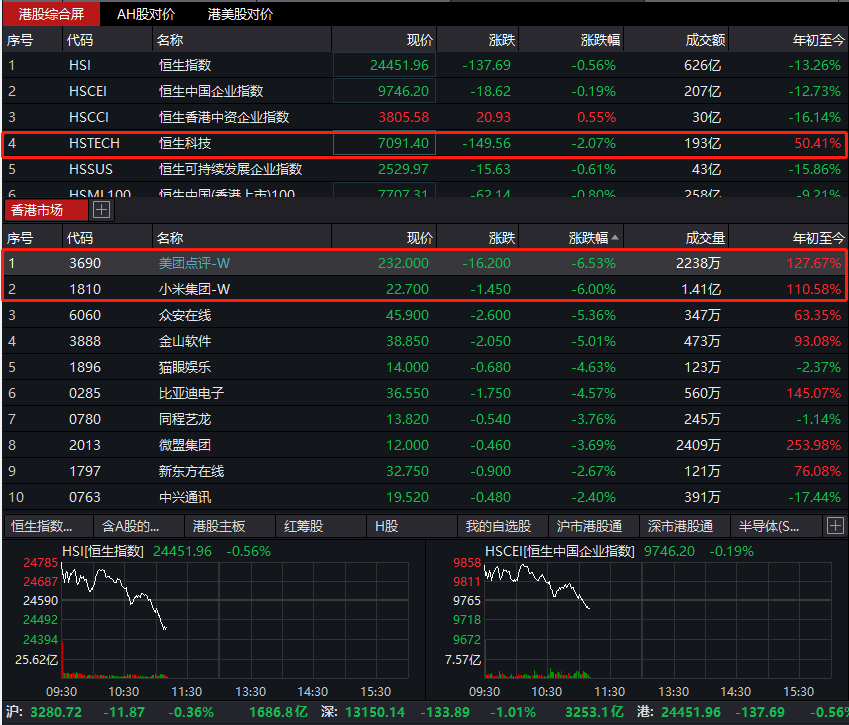
Task: Open the 恒生指数 sector tab
Action: pos(49,526)
